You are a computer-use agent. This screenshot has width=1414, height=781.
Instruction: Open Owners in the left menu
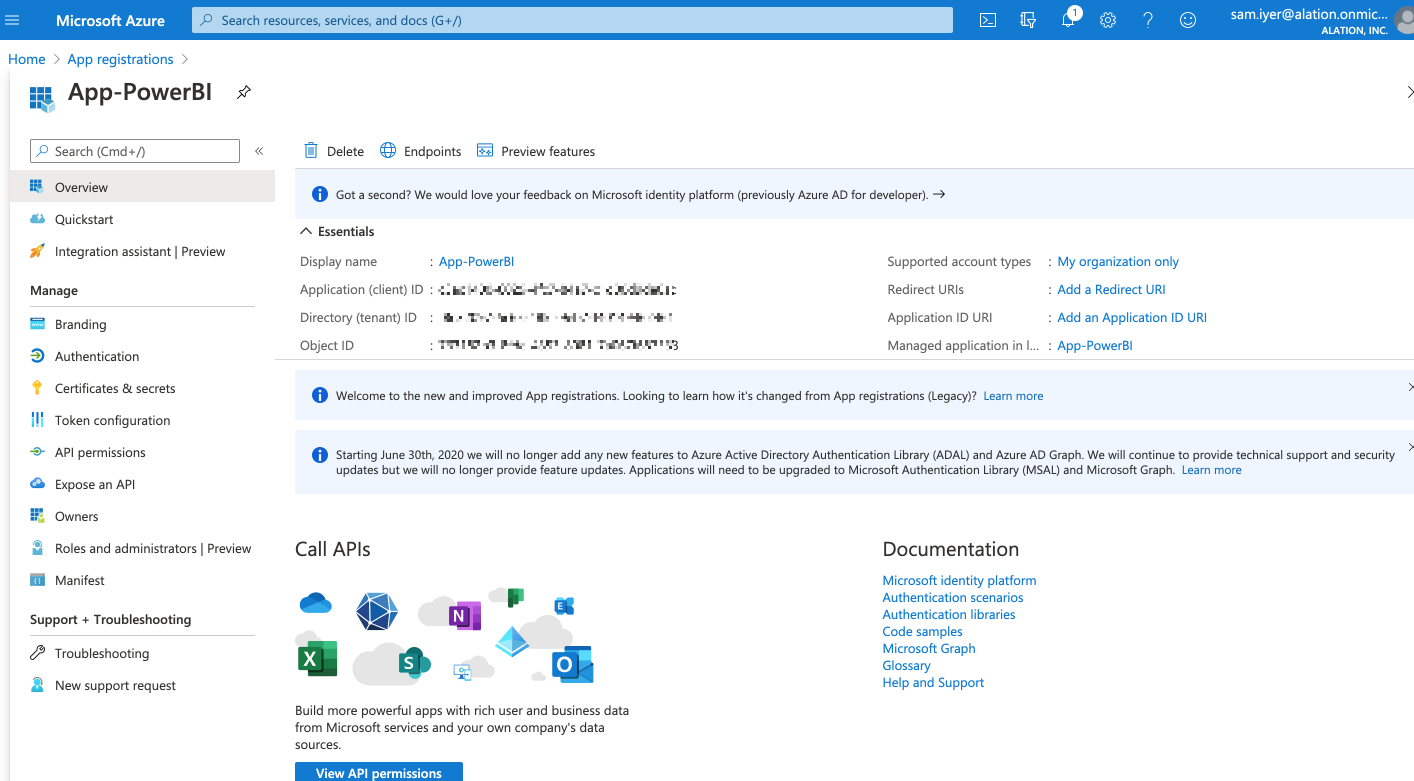(x=142, y=516)
